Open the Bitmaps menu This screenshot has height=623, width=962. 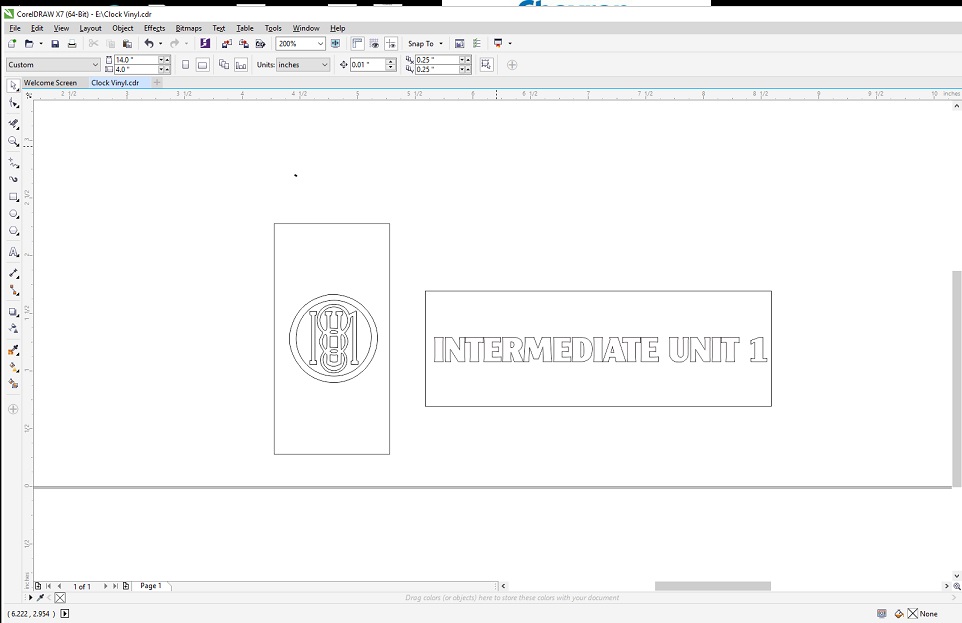188,28
